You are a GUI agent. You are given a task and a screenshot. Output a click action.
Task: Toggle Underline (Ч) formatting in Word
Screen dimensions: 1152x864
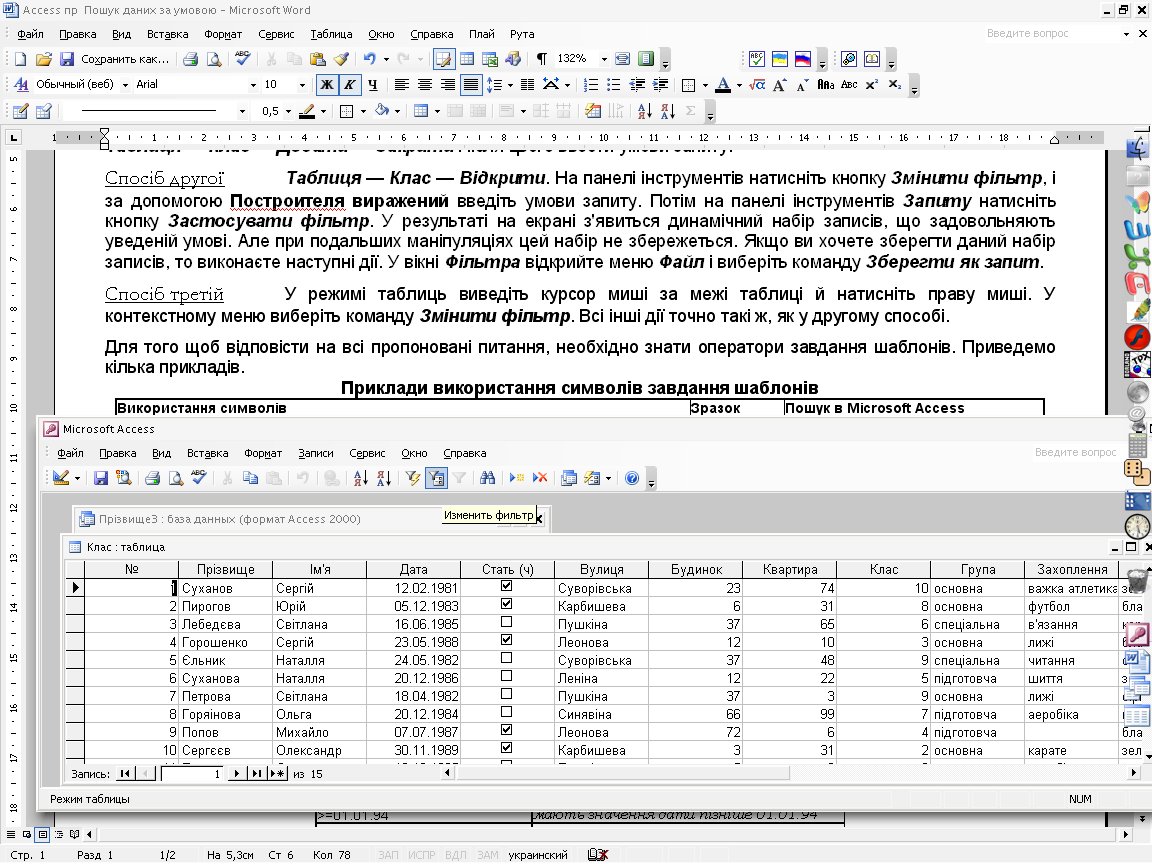pyautogui.click(x=372, y=85)
